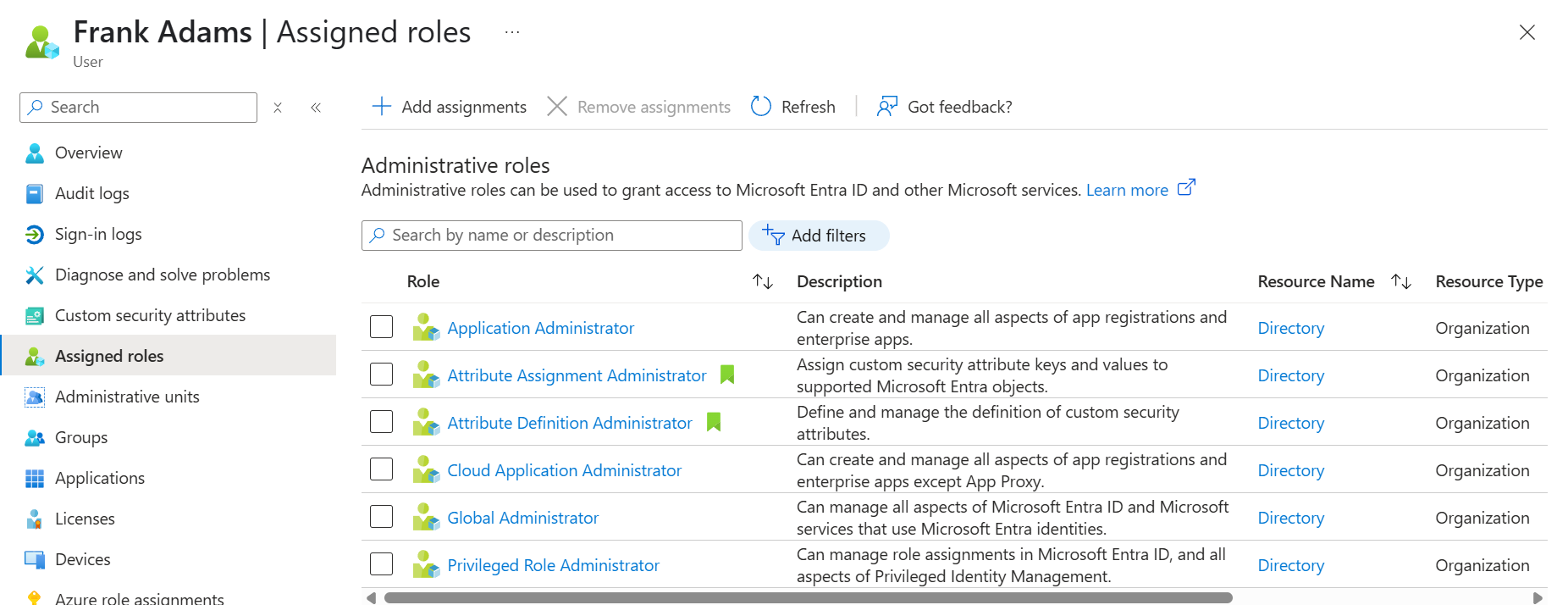Select the Global Administrator checkbox
Image resolution: width=1568 pixels, height=605 pixels.
click(382, 517)
